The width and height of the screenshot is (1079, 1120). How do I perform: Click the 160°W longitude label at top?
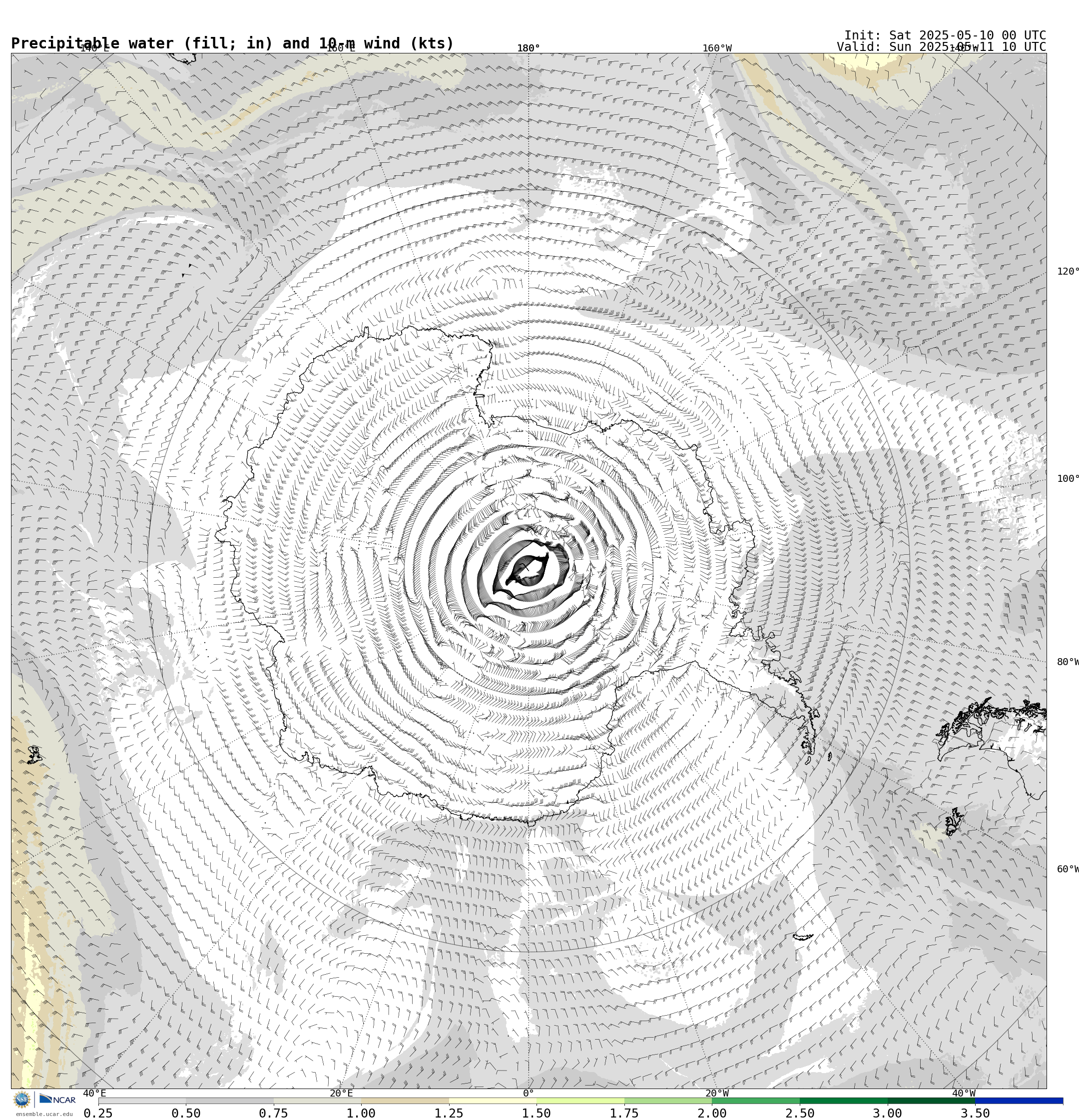point(717,48)
